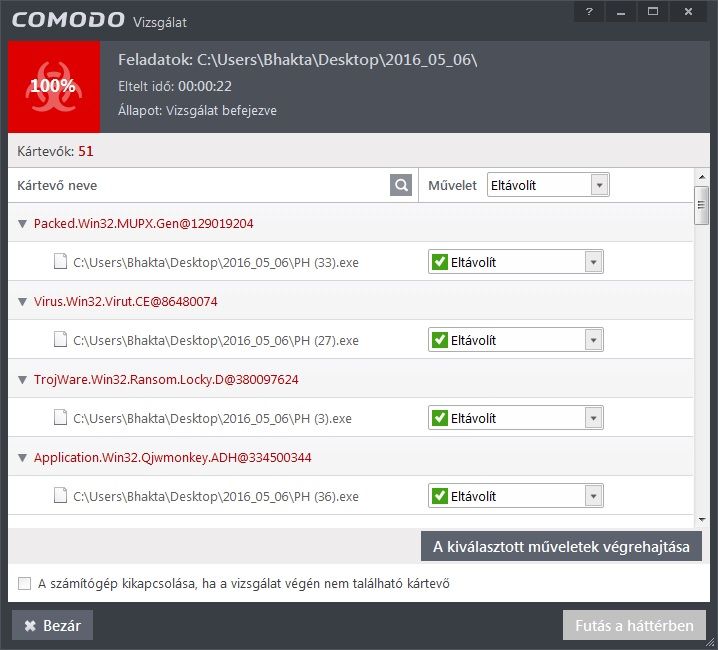Viewport: 718px width, 650px height.
Task: Click the Művelet column label
Action: 452,185
